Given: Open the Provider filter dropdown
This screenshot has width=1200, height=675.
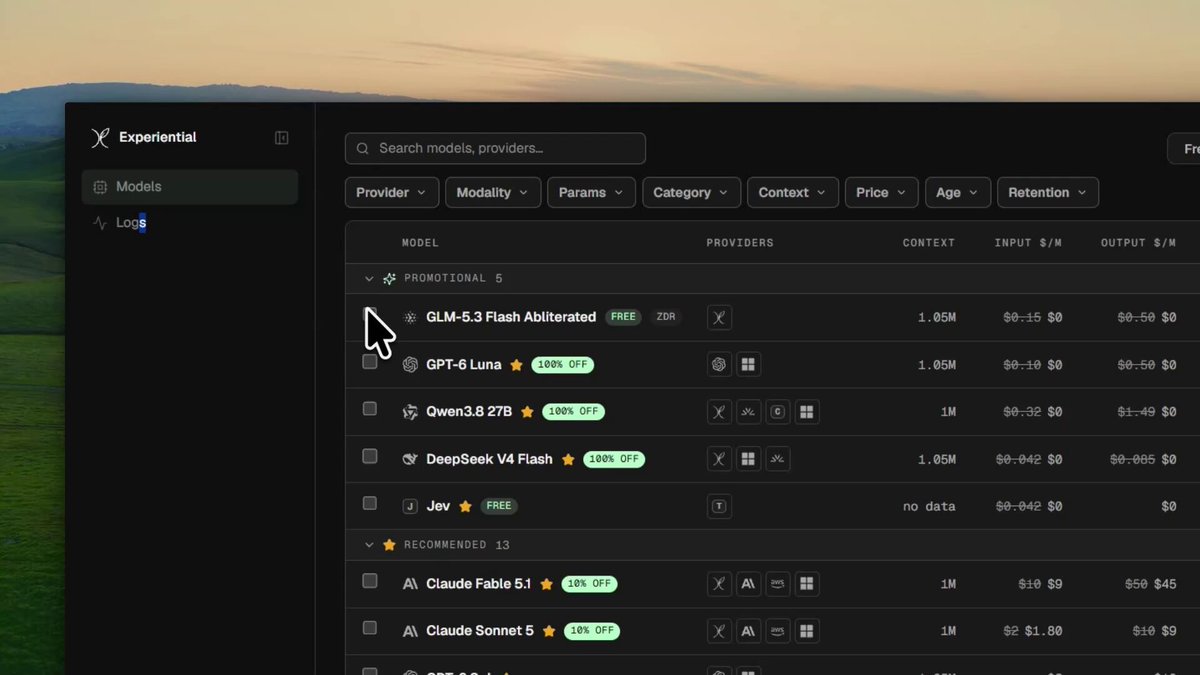Looking at the screenshot, I should [392, 193].
